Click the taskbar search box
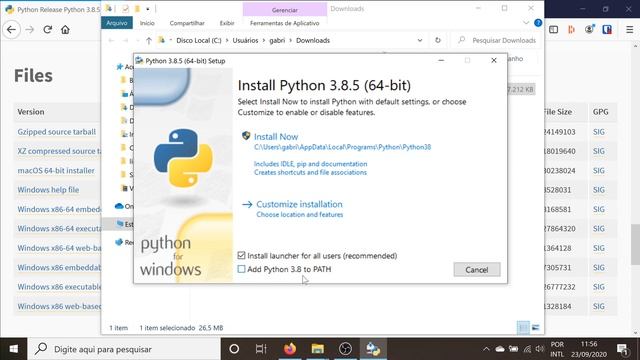This screenshot has height=360, width=640. click(124, 349)
